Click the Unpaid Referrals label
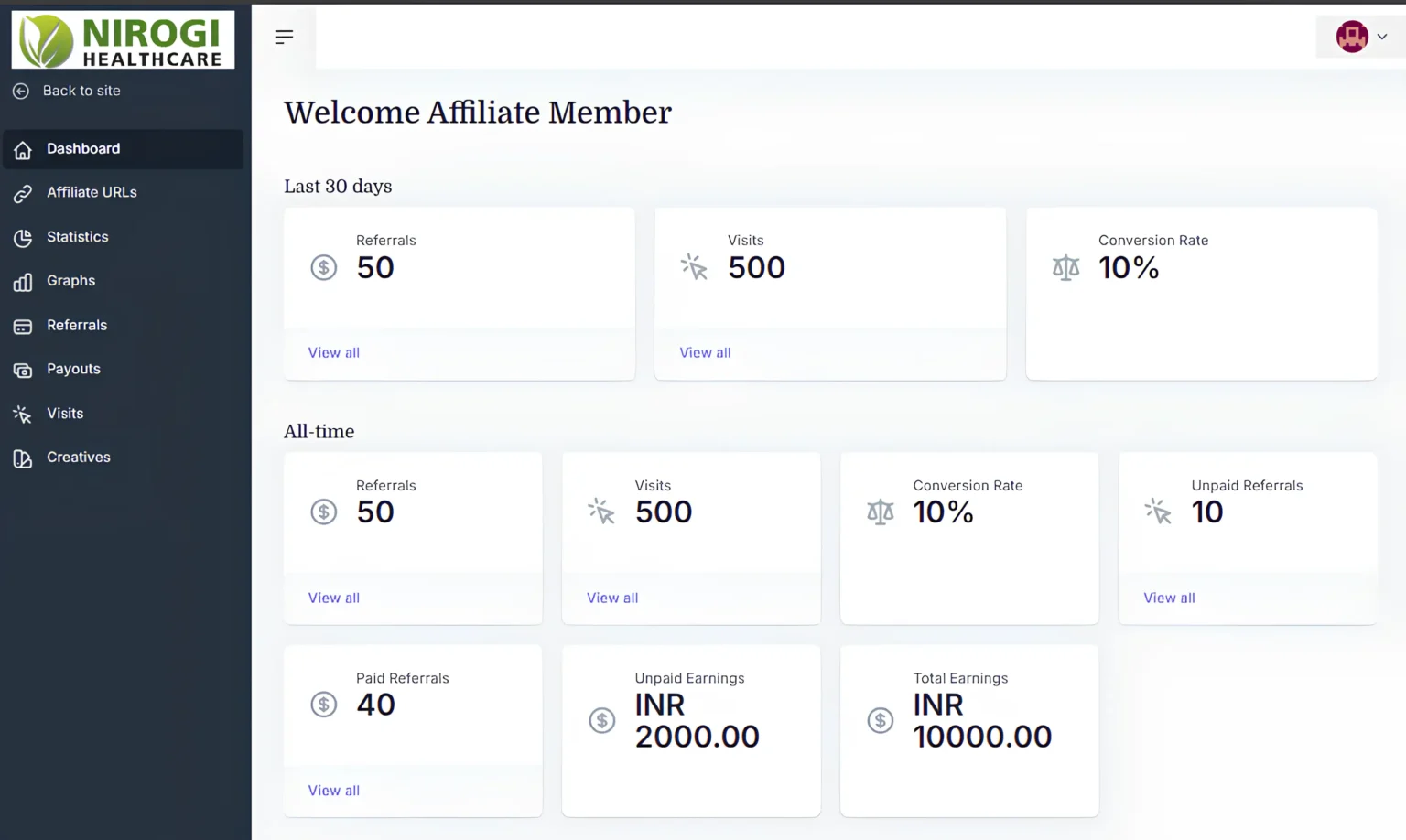 click(1247, 486)
